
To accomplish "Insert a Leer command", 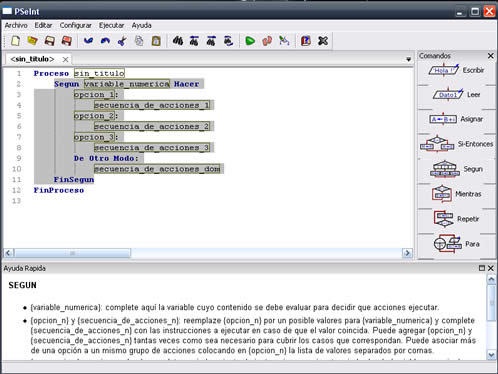I will [456, 95].
